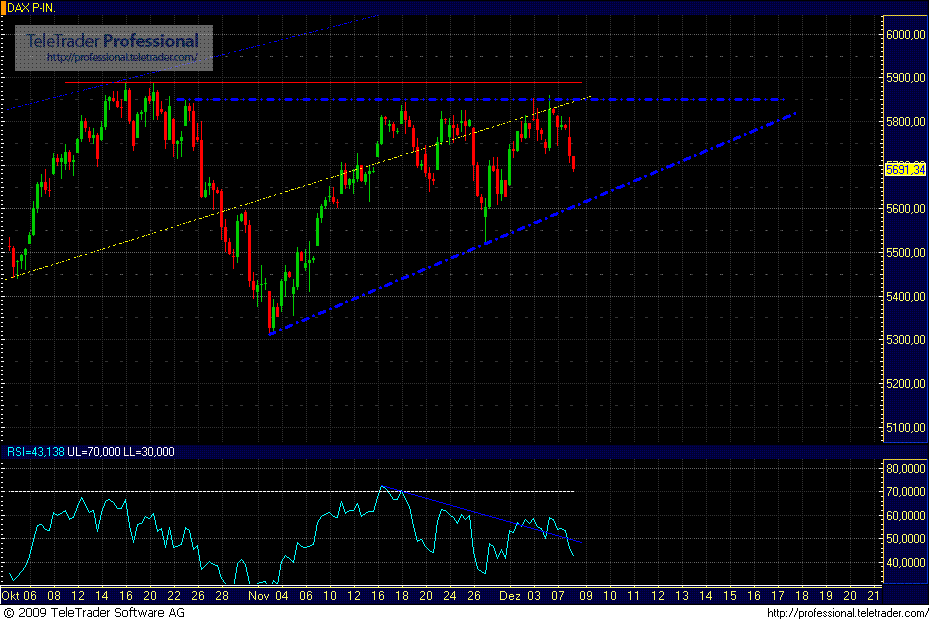
Task: Click the 5800,00 price axis label
Action: (x=905, y=122)
